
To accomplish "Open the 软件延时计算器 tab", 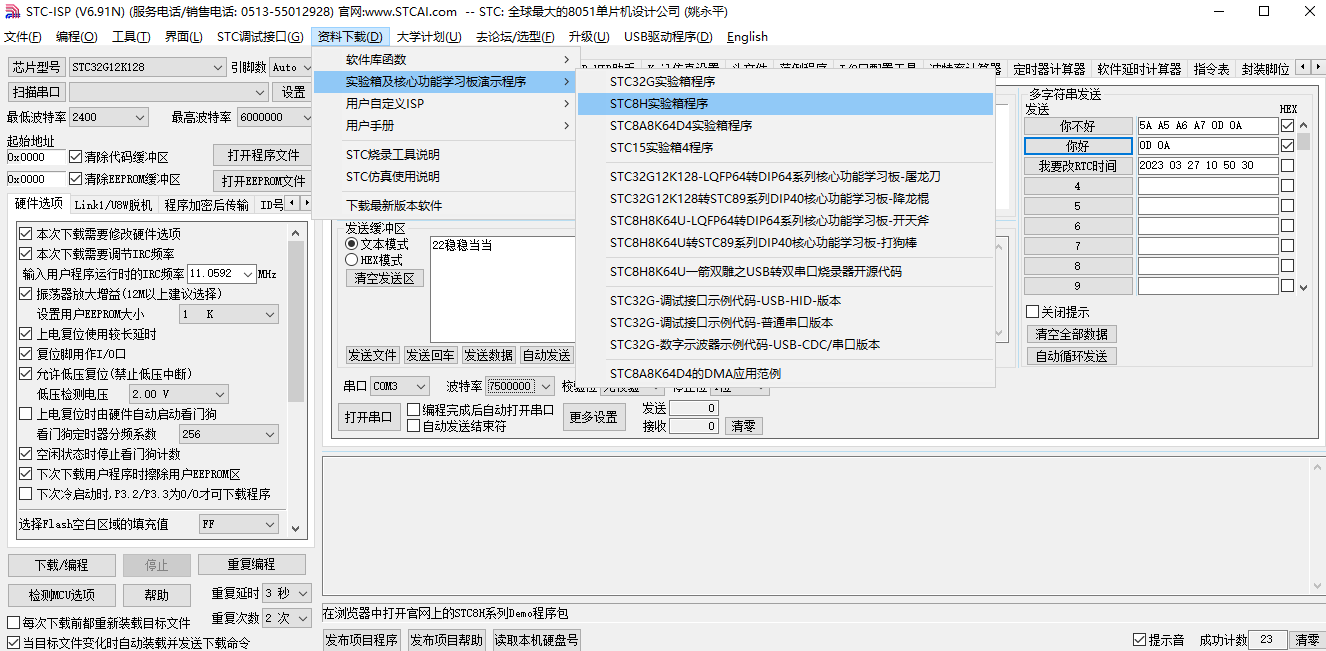I will coord(1139,69).
